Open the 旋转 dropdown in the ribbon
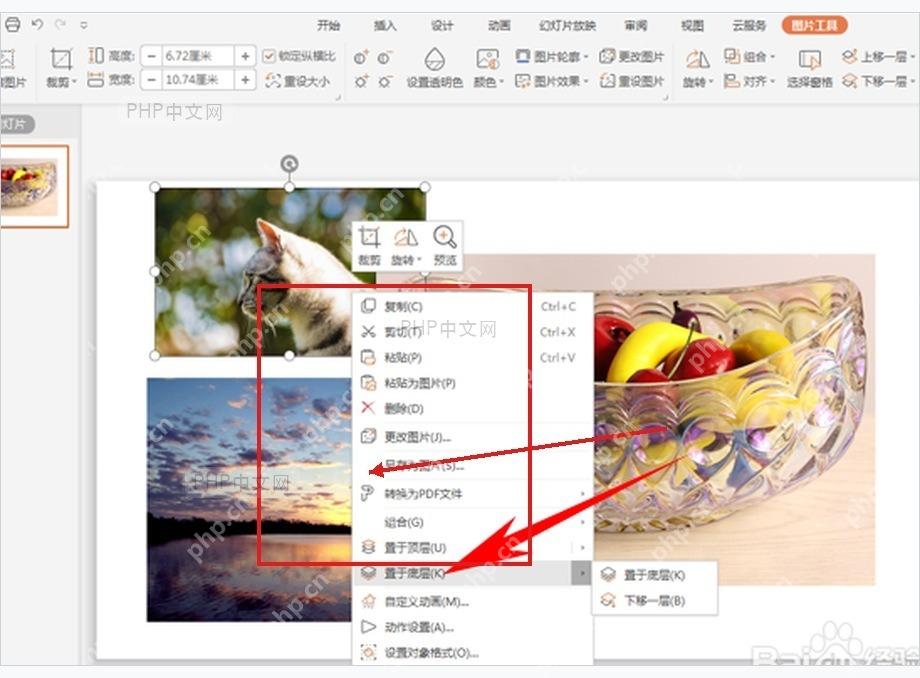The height and width of the screenshot is (678, 920). (698, 67)
